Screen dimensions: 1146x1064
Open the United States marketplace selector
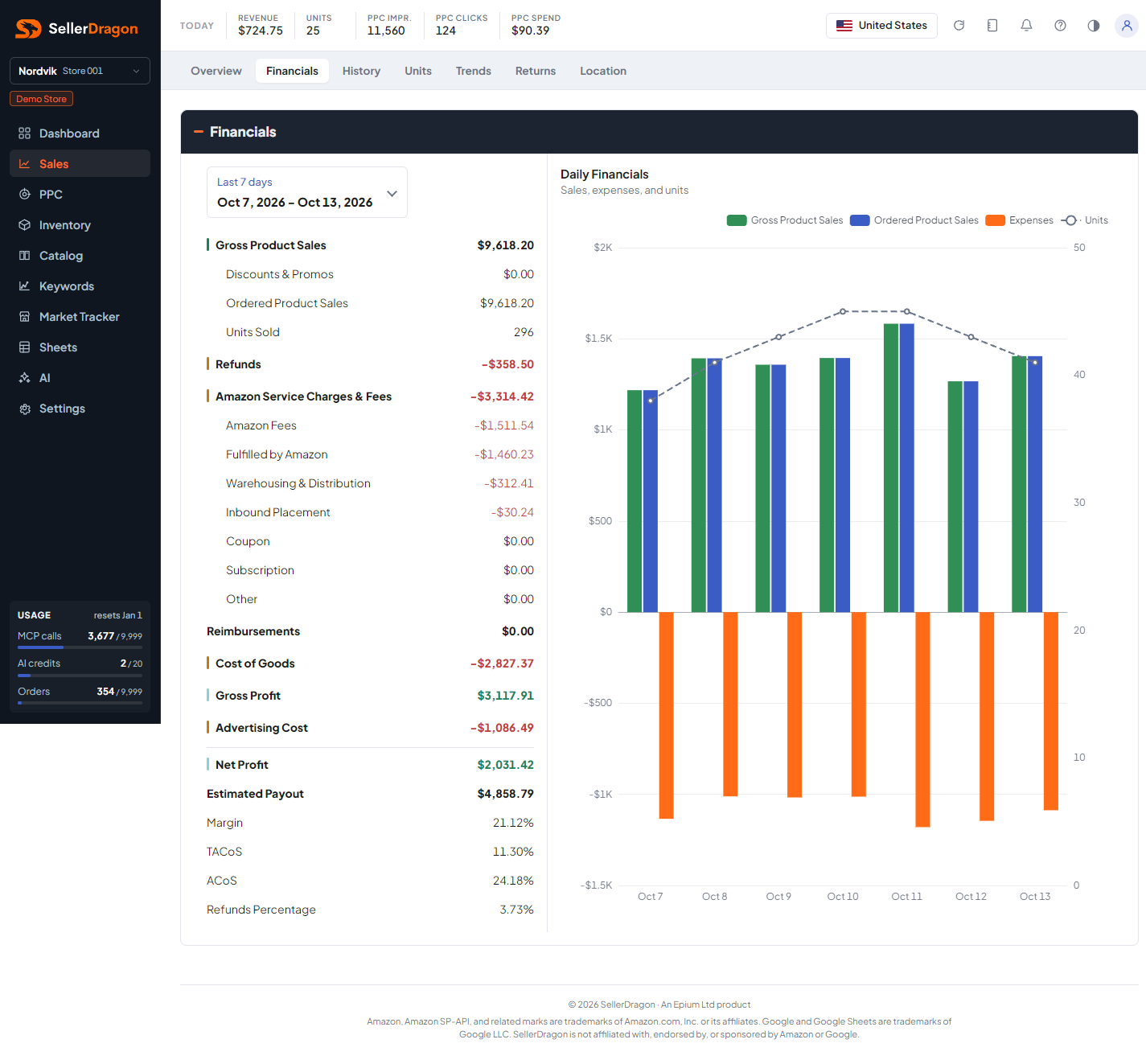(881, 26)
